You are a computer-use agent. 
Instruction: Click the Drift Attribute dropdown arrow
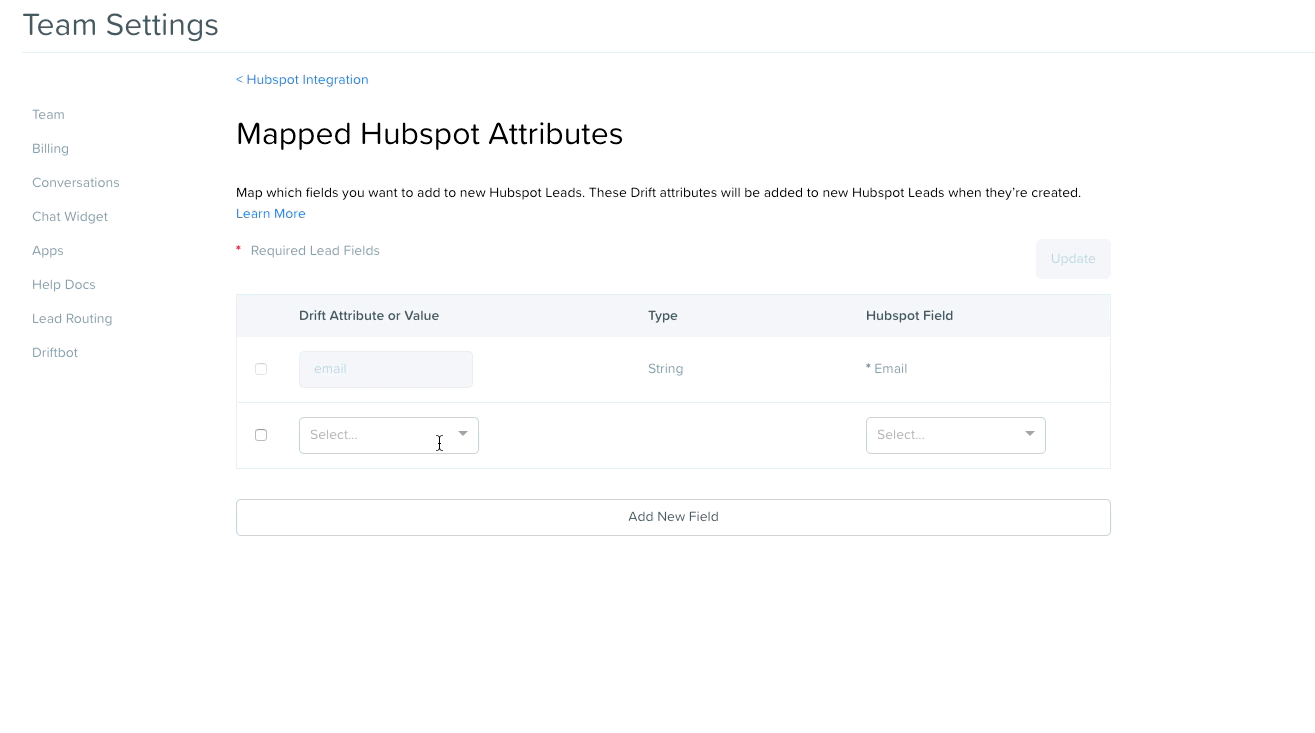[463, 434]
